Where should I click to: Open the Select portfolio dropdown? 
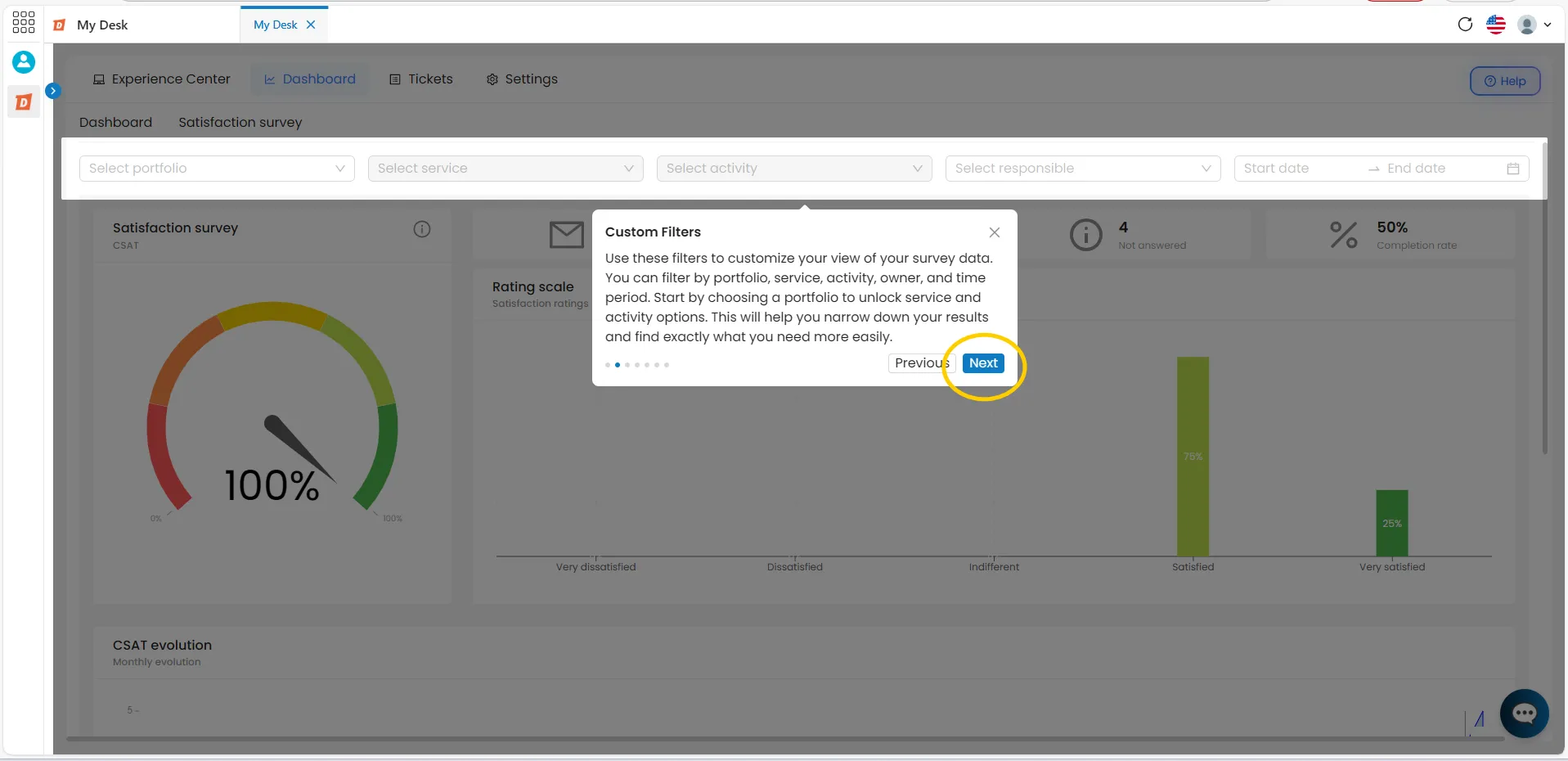(x=217, y=169)
